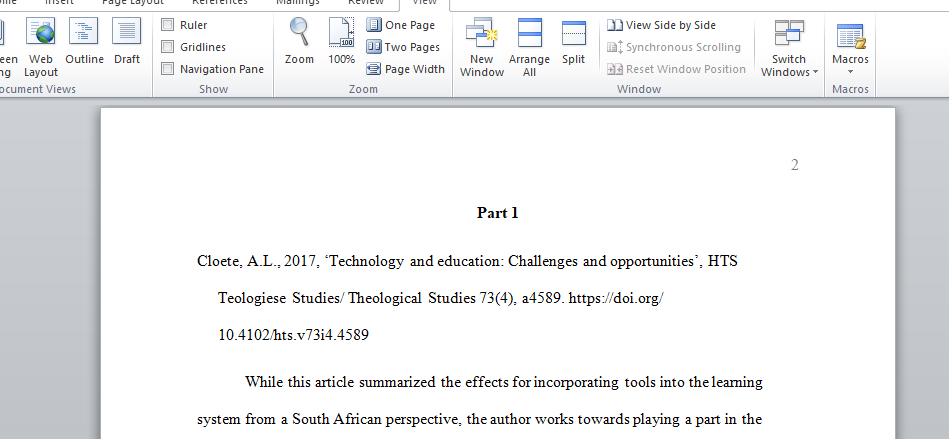Split the document window
The width and height of the screenshot is (949, 439).
click(x=573, y=41)
